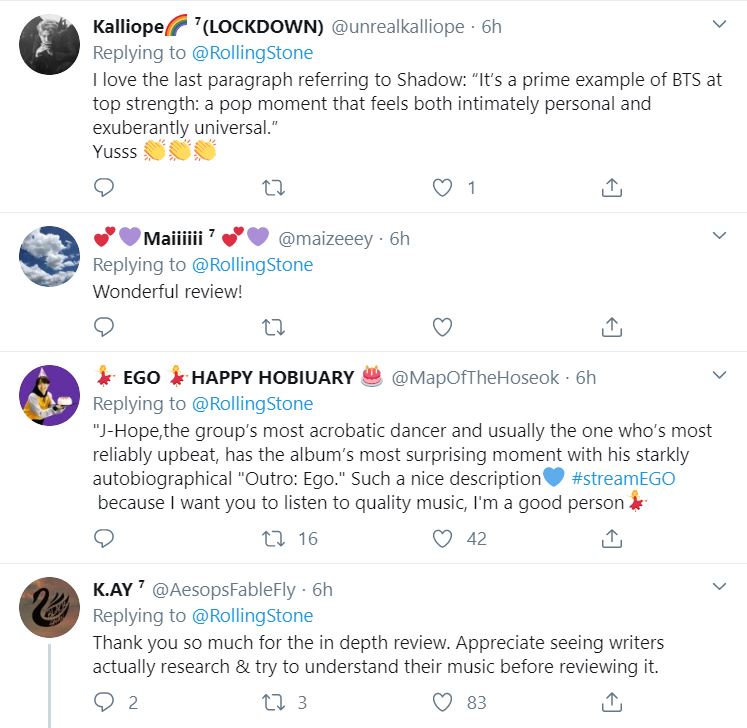Like Kalliope's tweet with one like

(x=442, y=187)
